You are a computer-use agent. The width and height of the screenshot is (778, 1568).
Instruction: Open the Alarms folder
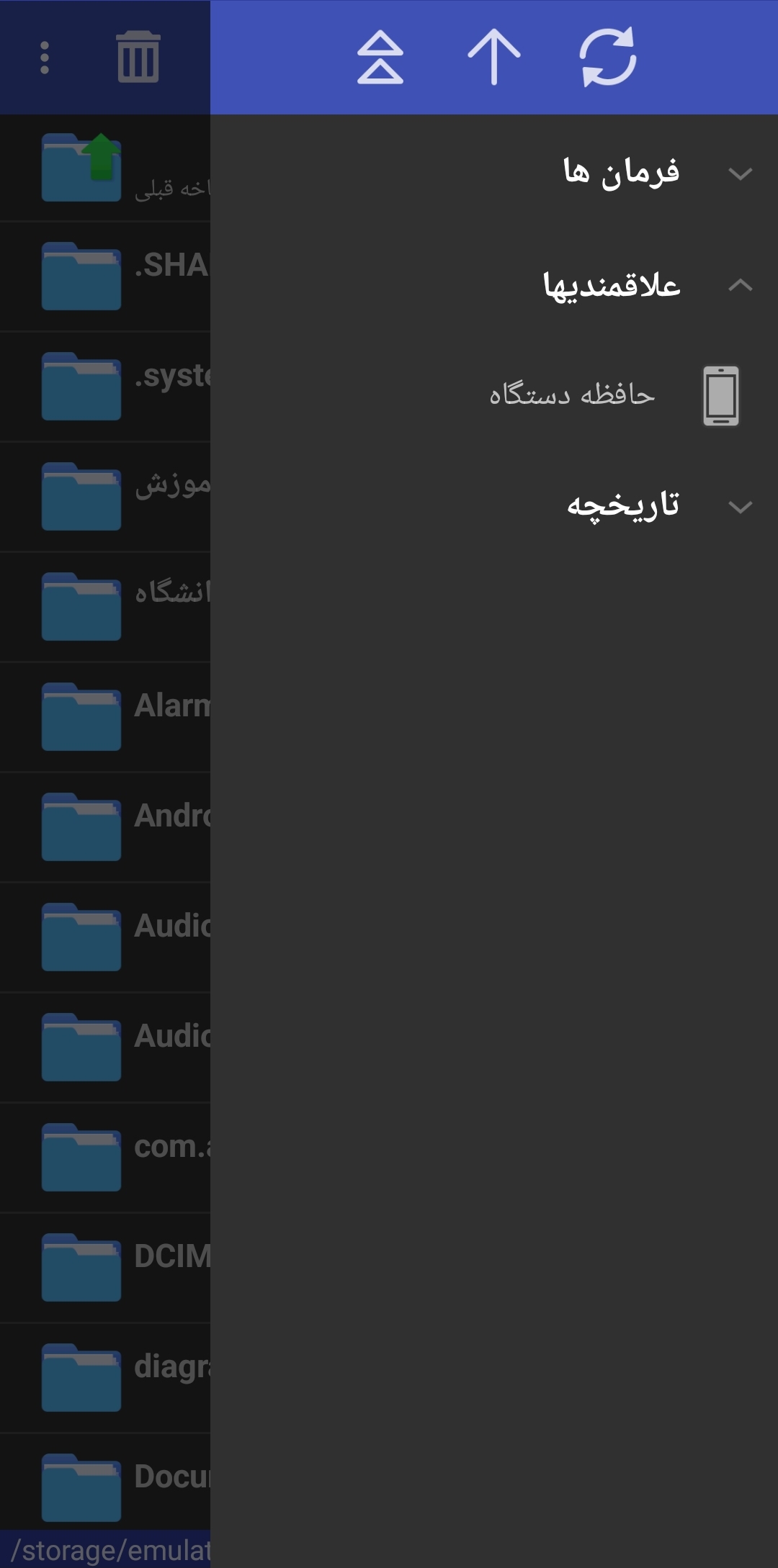(105, 717)
